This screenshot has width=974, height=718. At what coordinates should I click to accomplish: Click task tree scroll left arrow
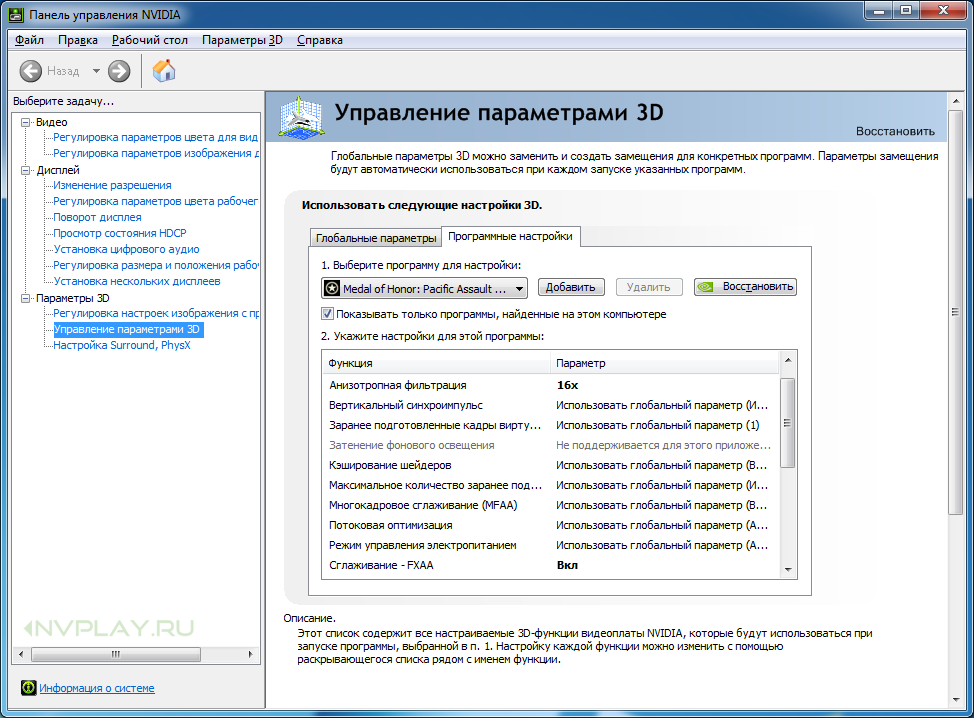tap(21, 654)
